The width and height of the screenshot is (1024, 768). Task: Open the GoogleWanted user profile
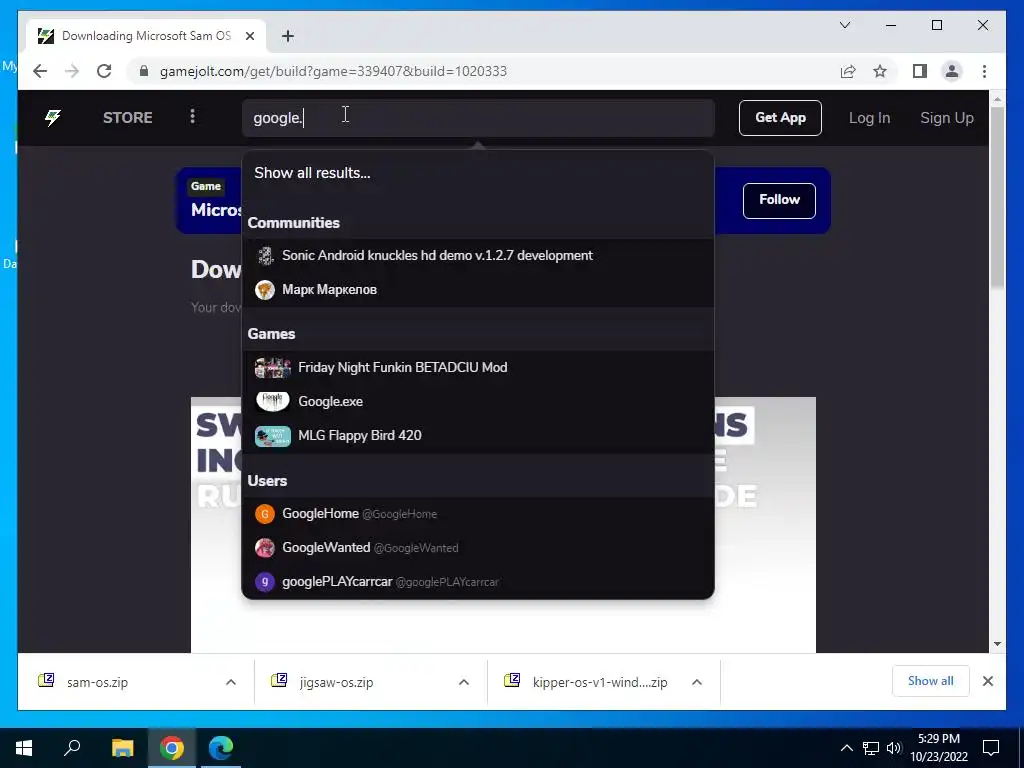pyautogui.click(x=478, y=548)
